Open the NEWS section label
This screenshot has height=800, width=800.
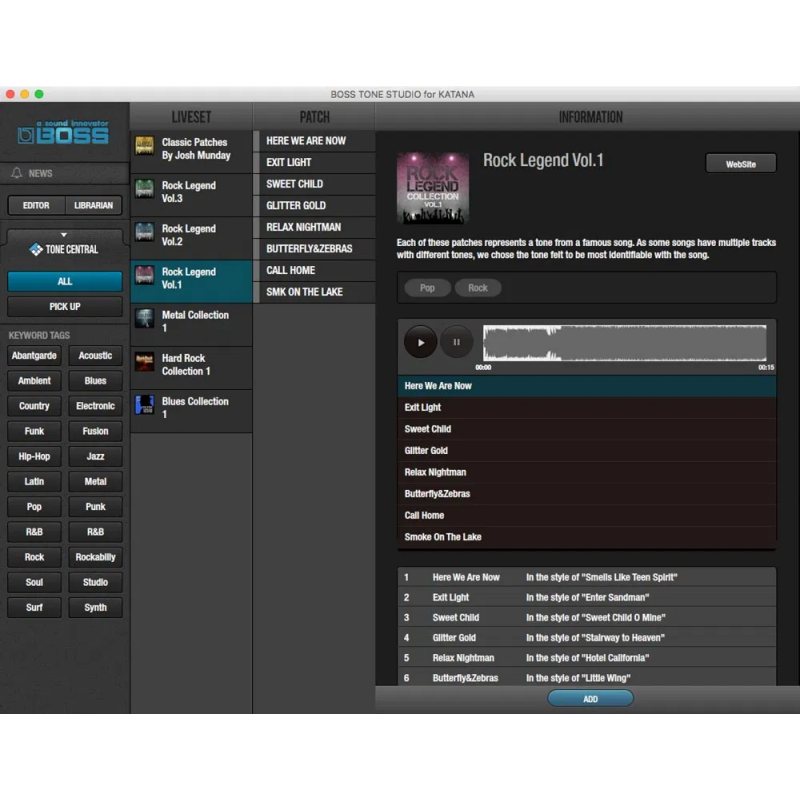[40, 173]
